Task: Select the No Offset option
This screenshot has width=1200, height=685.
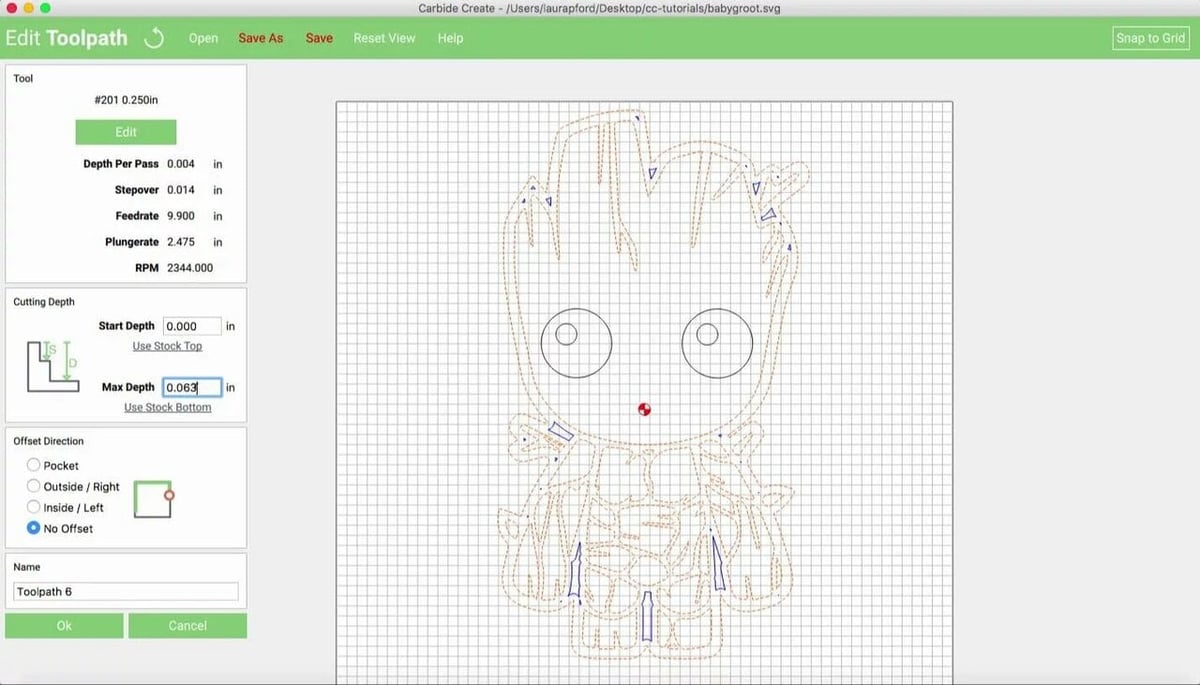Action: (34, 528)
